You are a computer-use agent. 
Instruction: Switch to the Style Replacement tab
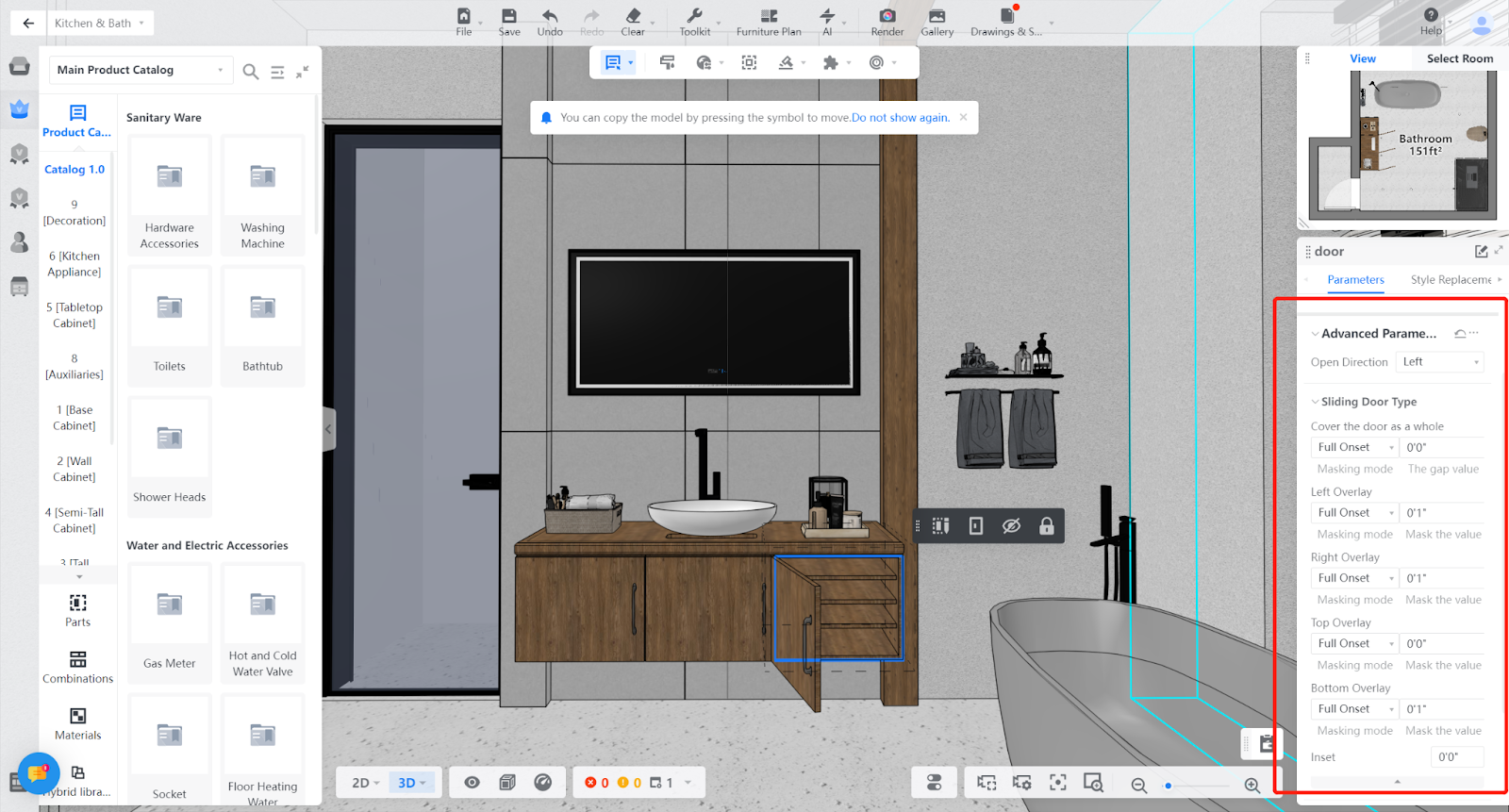[1451, 280]
